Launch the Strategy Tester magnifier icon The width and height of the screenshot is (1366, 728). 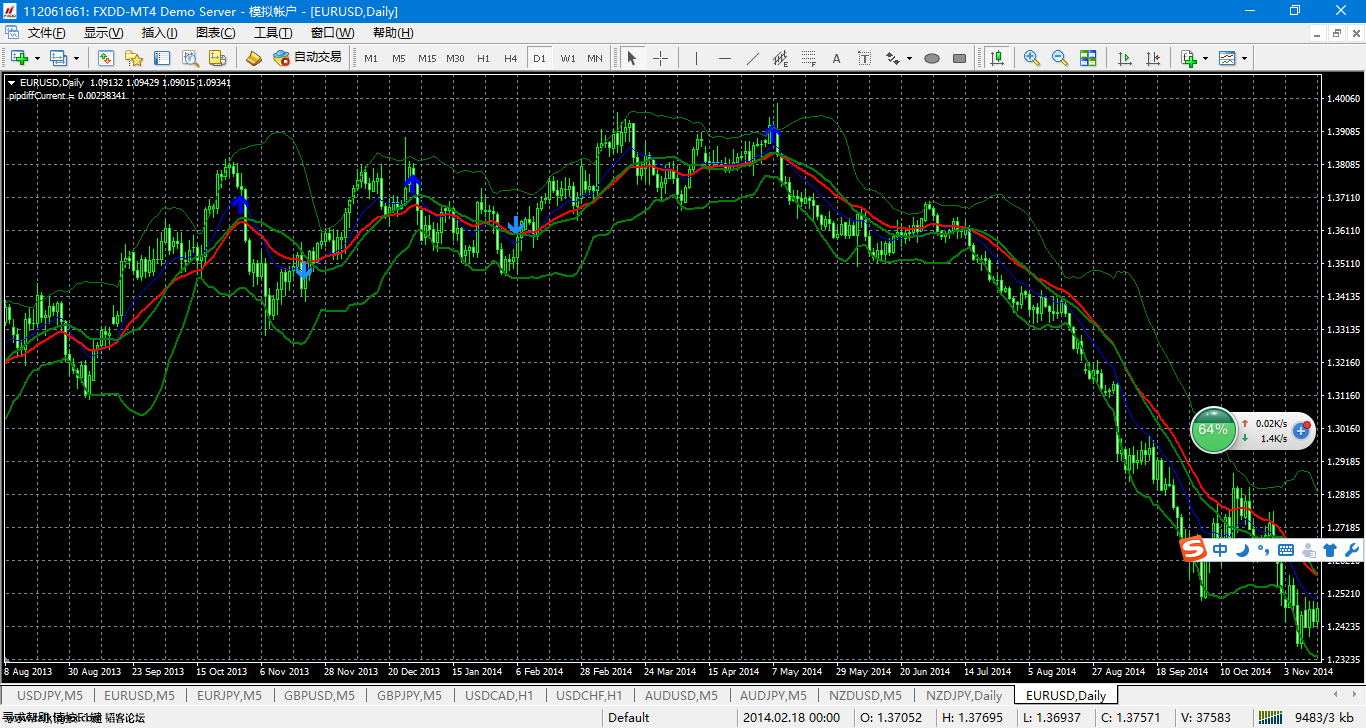pos(190,58)
